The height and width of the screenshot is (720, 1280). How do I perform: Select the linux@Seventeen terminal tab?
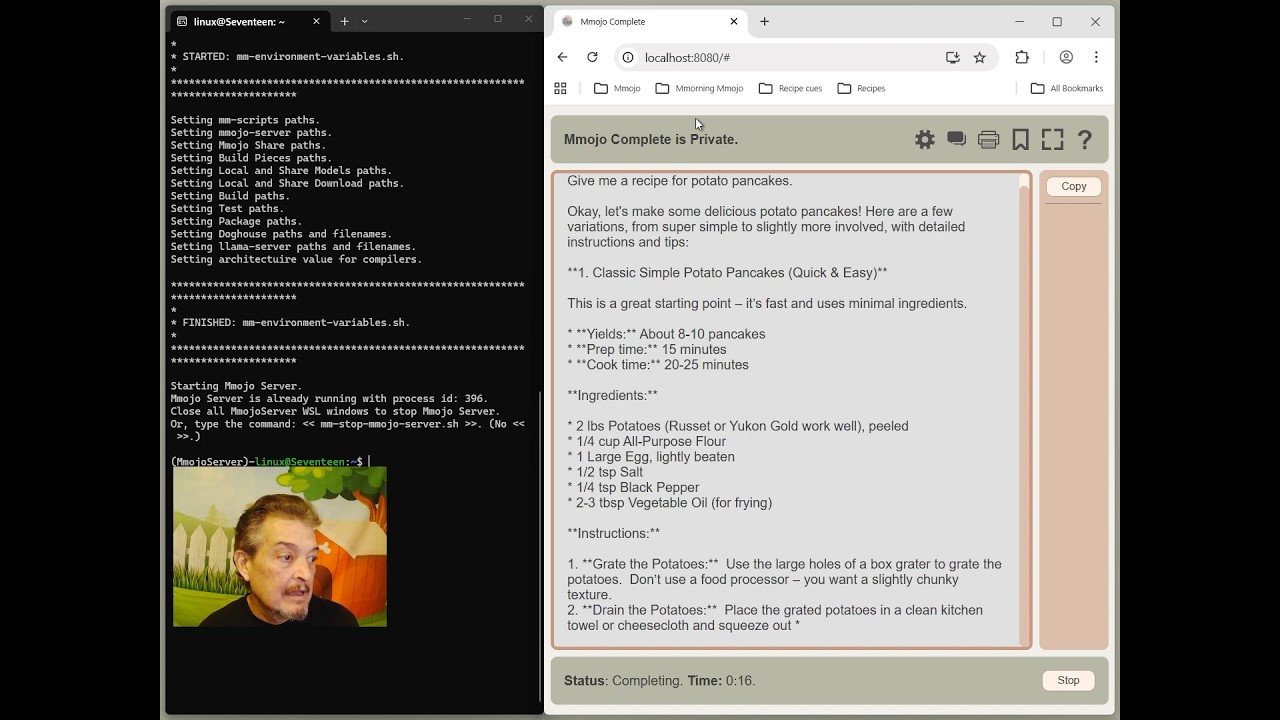point(248,21)
